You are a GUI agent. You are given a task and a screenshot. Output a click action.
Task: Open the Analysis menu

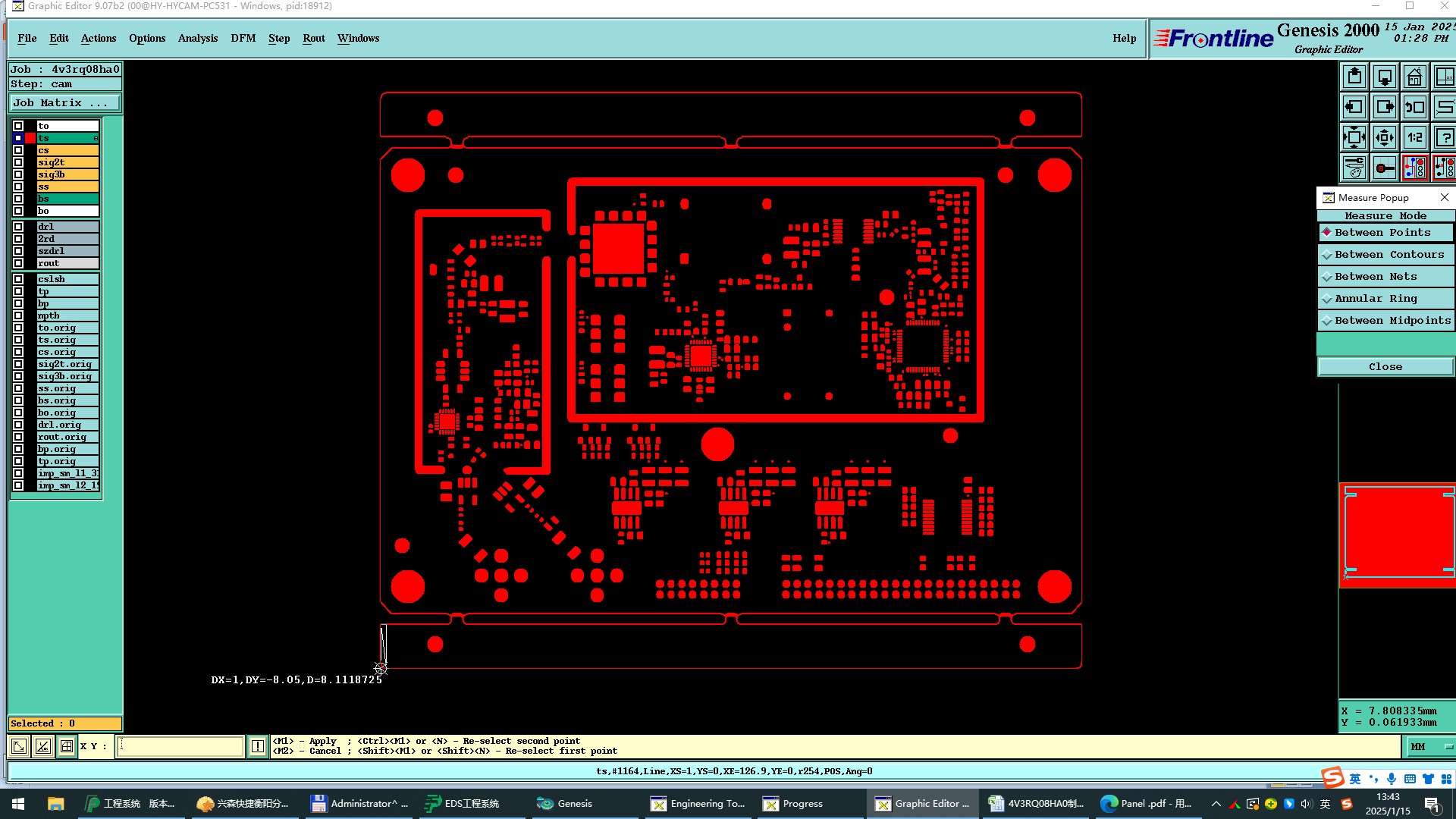tap(197, 39)
